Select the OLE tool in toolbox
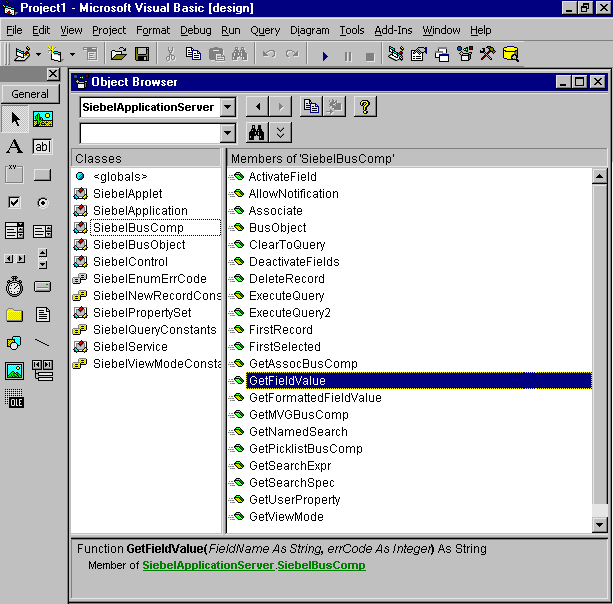Viewport: 613px width, 604px height. point(15,399)
